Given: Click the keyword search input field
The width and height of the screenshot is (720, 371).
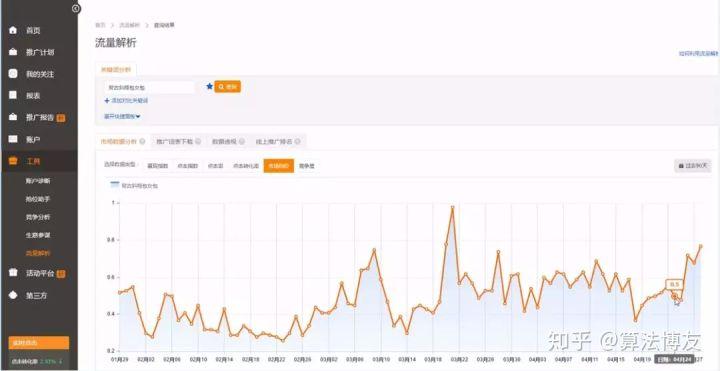Looking at the screenshot, I should [149, 87].
